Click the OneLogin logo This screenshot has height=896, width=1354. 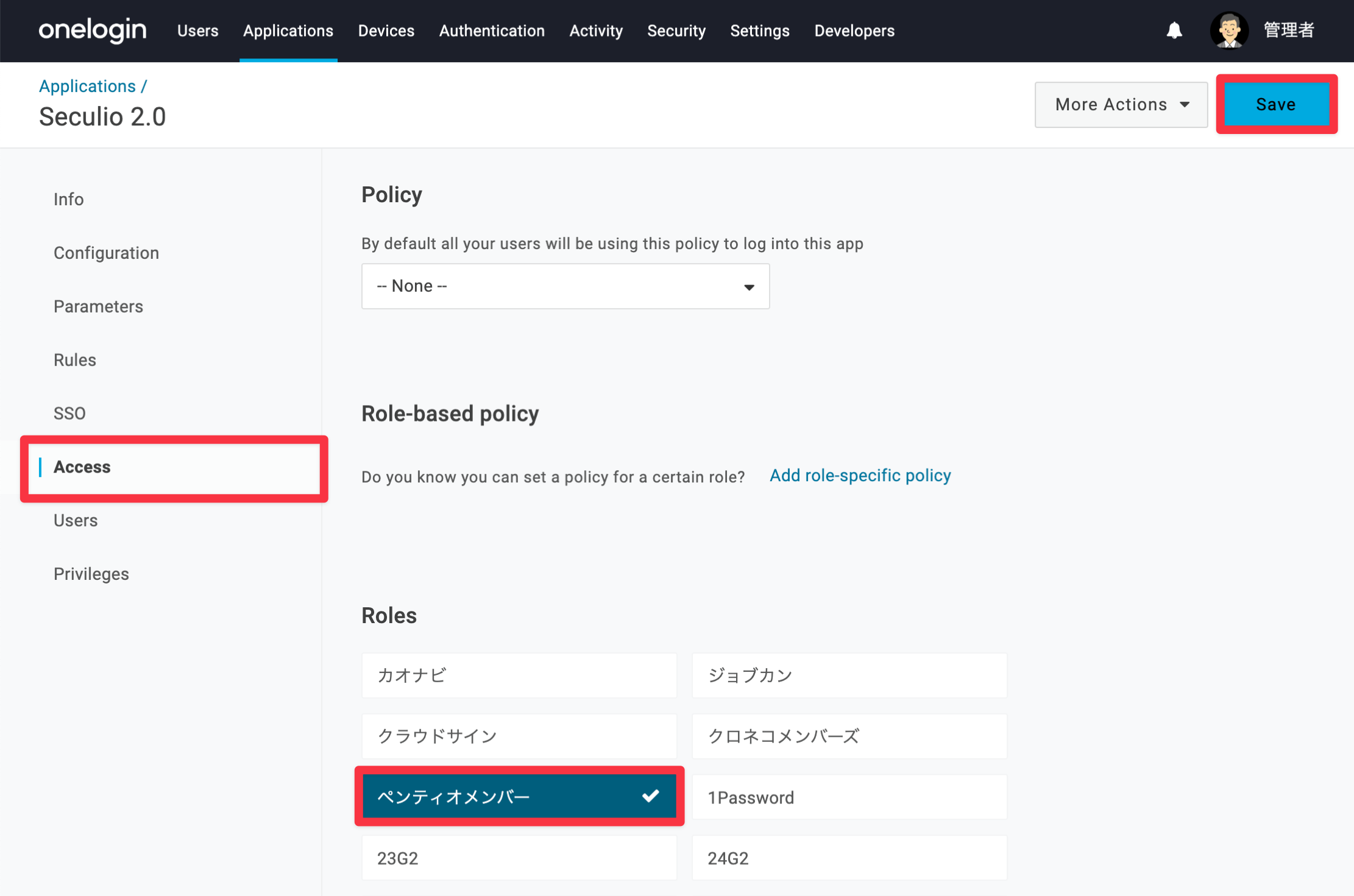tap(93, 30)
